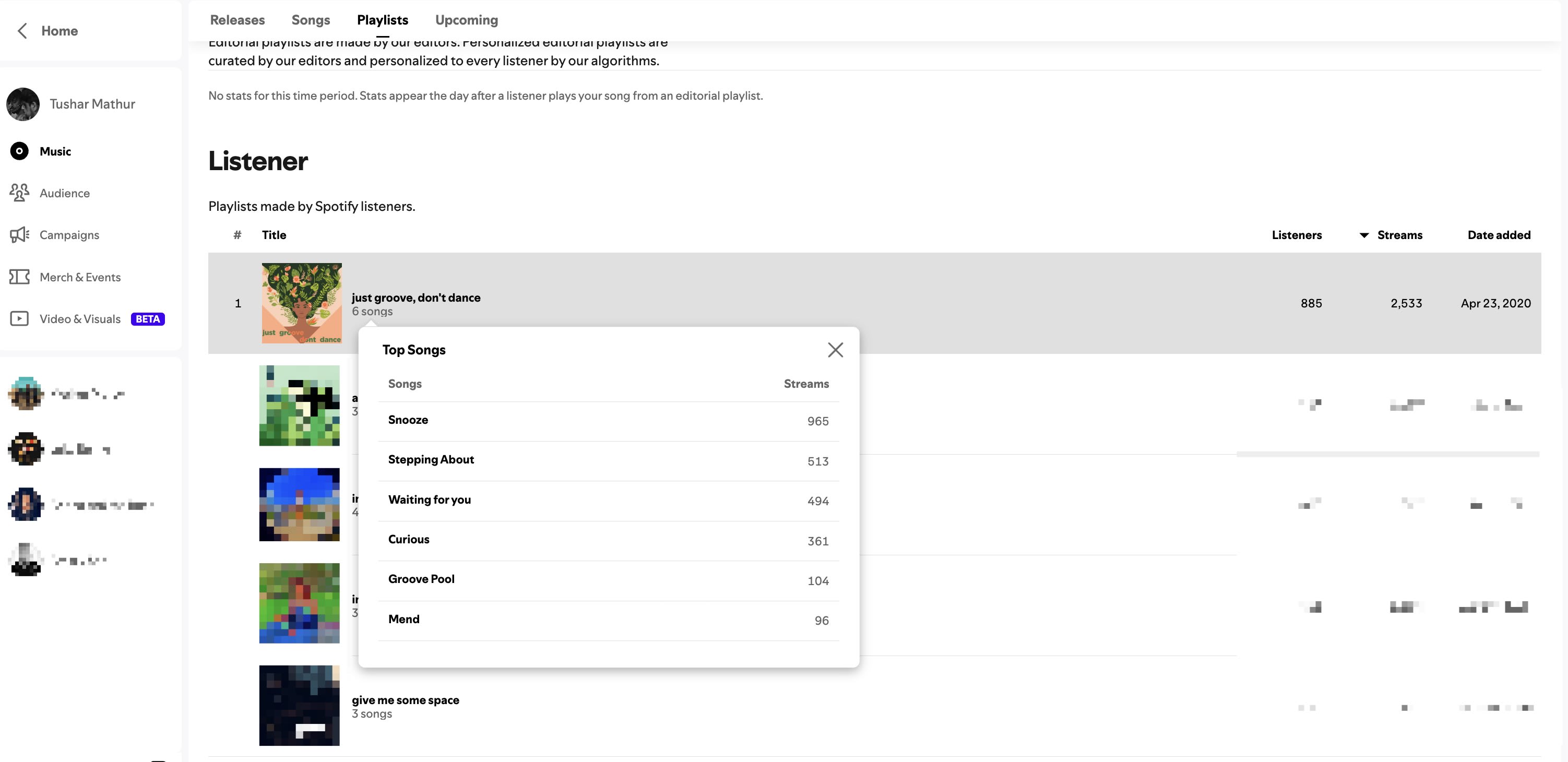Open the Songs tab
The width and height of the screenshot is (1568, 762).
pos(311,20)
